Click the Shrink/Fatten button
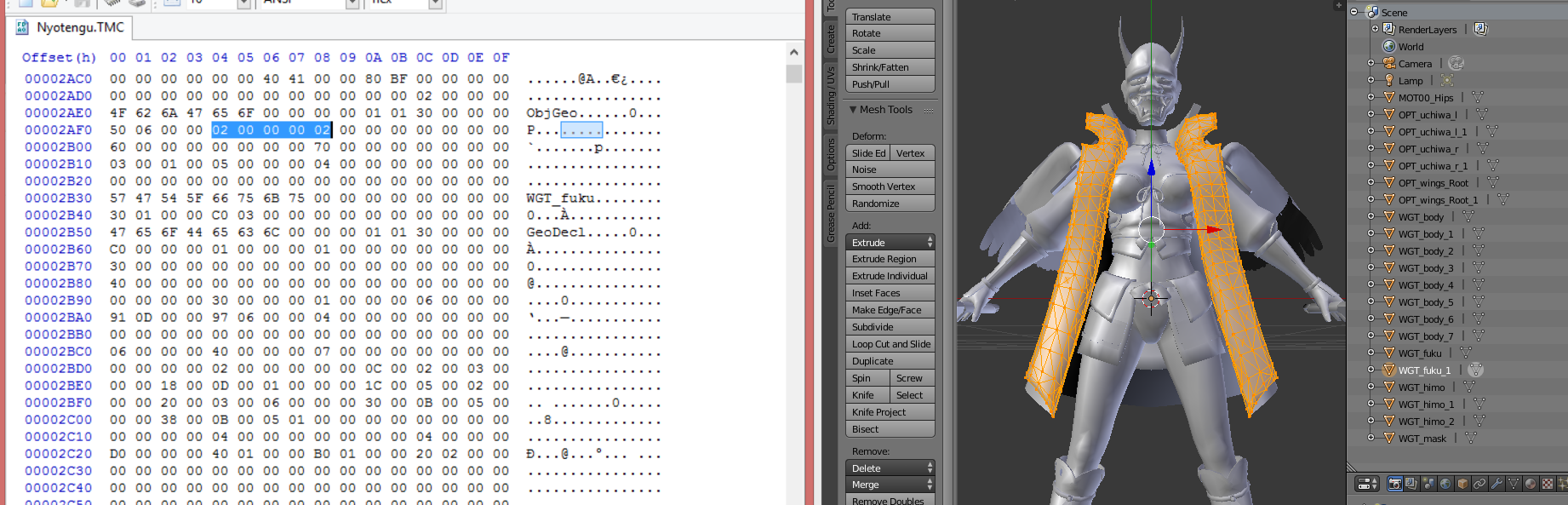Image resolution: width=1568 pixels, height=505 pixels. click(890, 66)
